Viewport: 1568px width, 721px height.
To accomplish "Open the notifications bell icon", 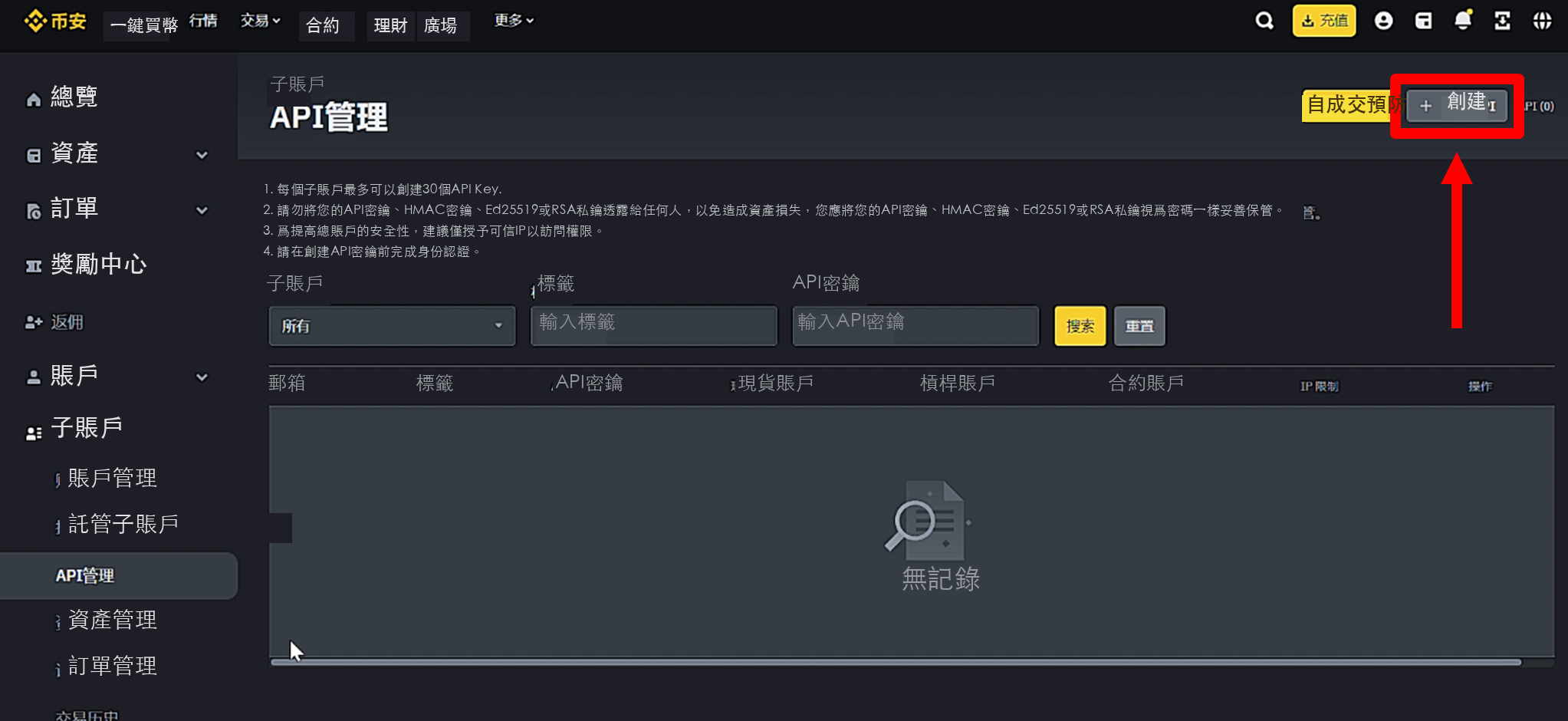I will pos(1463,20).
